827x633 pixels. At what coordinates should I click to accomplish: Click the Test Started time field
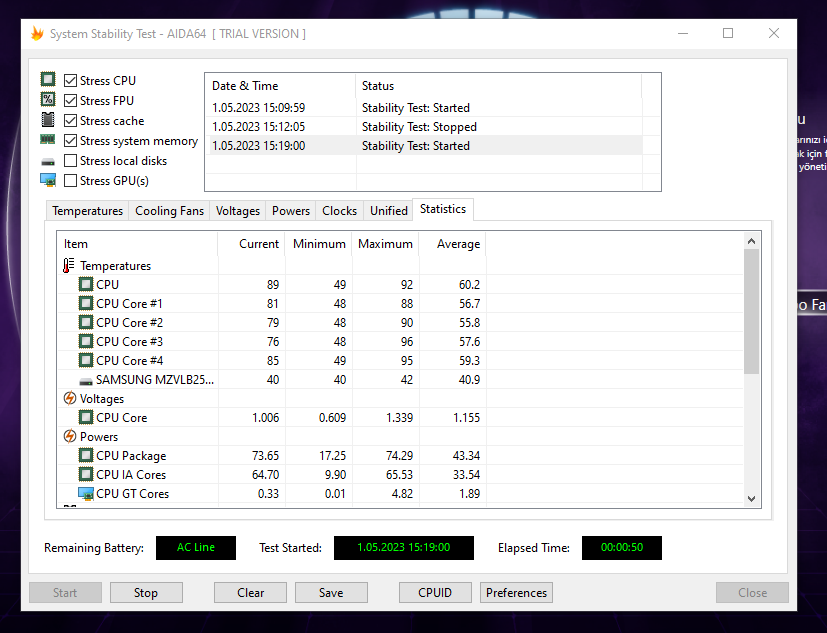403,548
